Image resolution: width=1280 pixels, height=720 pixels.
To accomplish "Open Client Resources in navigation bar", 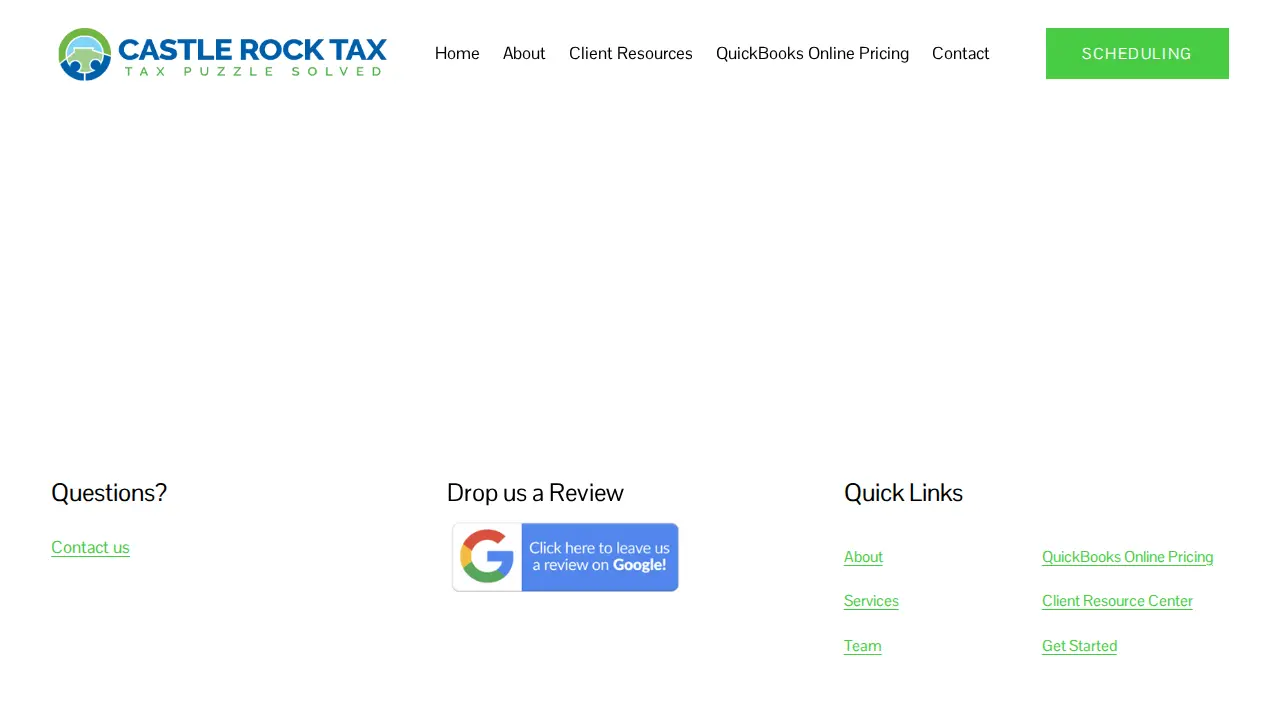I will coord(631,54).
